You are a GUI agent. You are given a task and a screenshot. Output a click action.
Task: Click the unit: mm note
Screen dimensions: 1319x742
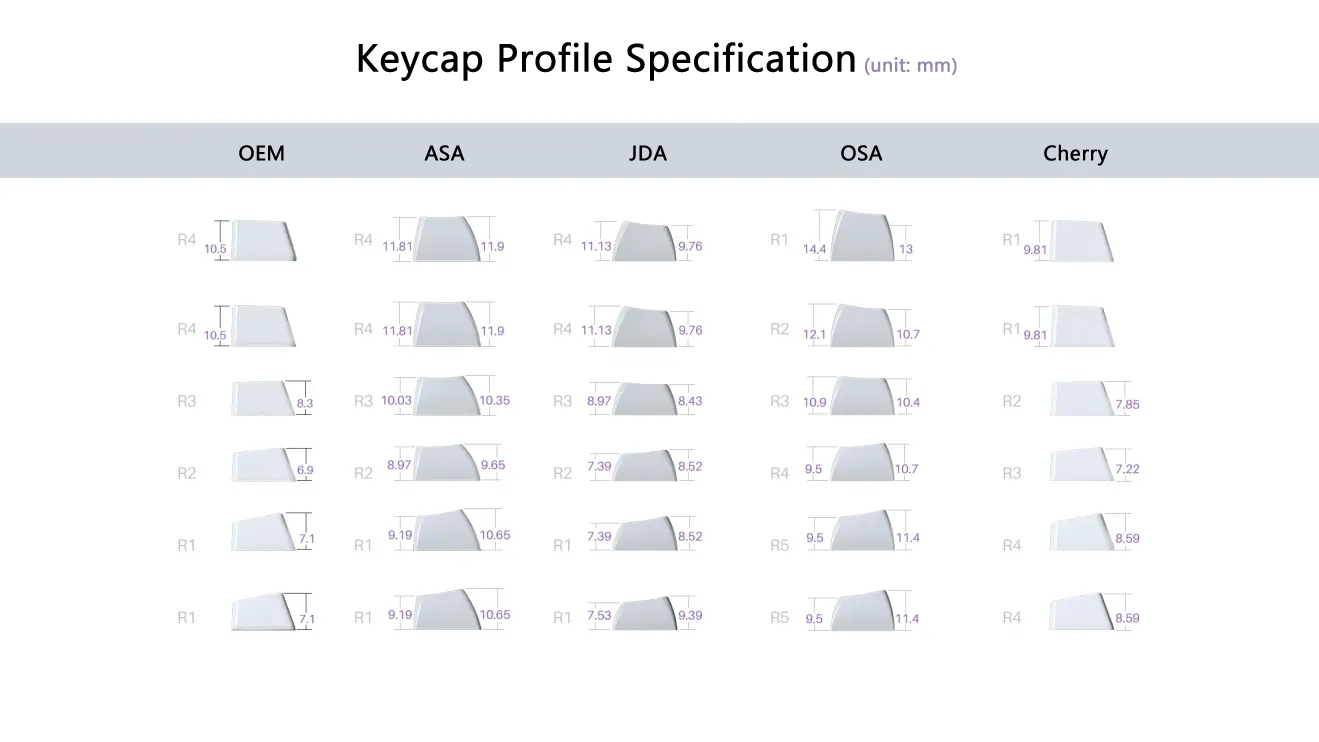coord(911,66)
